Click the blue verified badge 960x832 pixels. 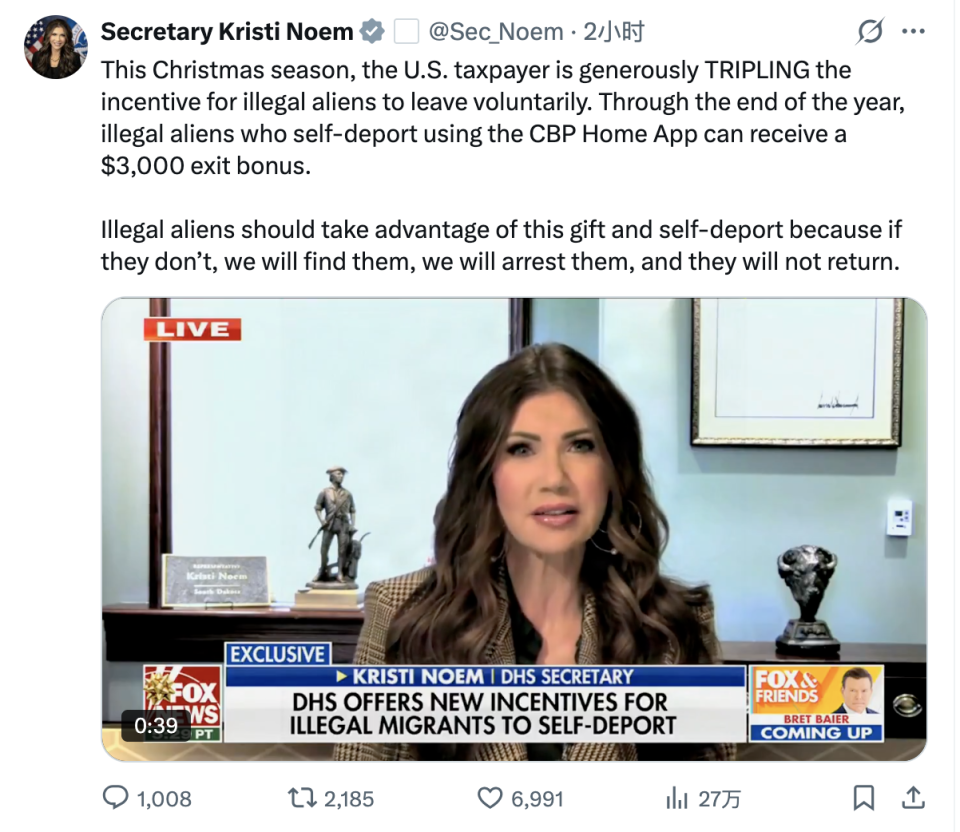(x=372, y=31)
